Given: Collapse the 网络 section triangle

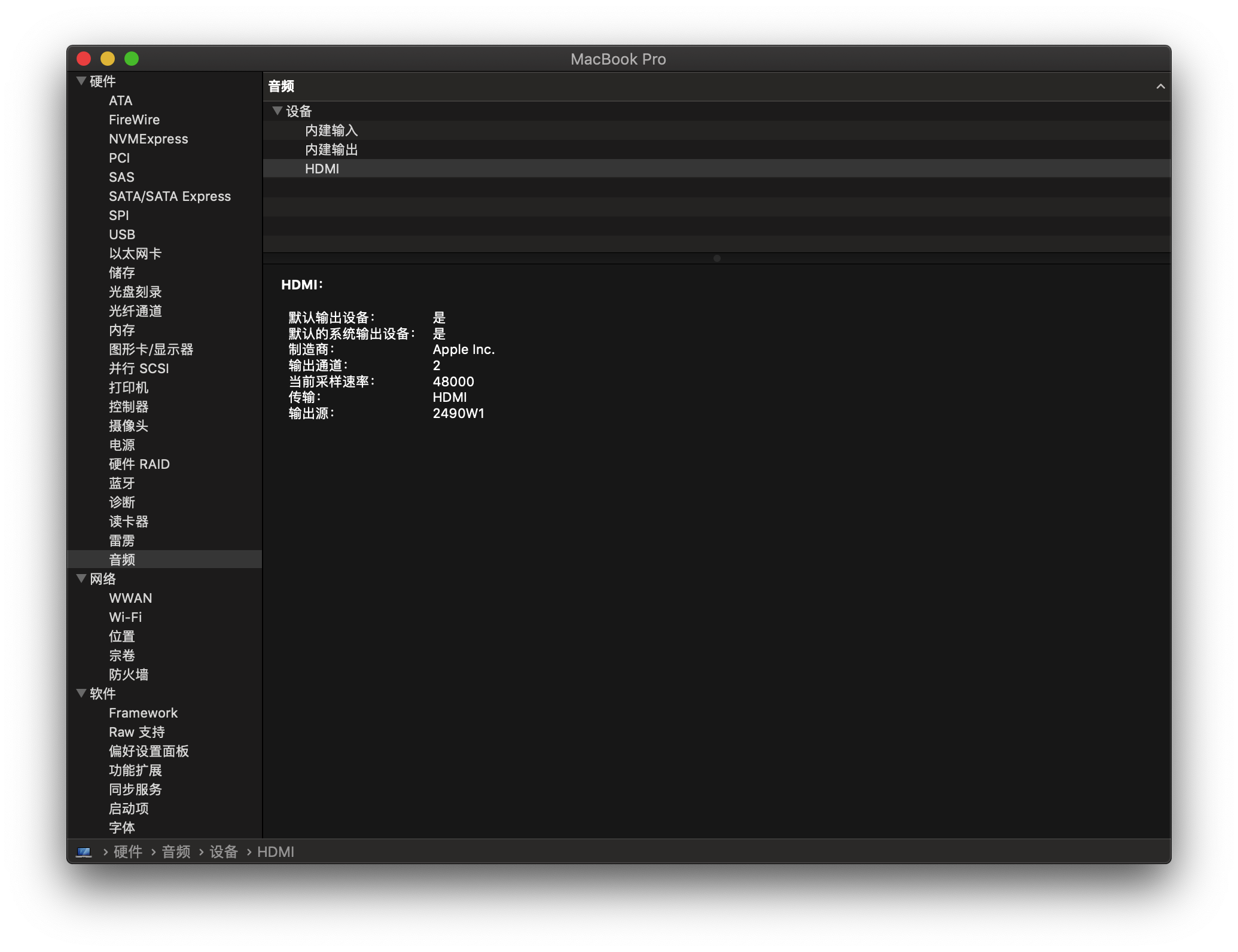Looking at the screenshot, I should click(81, 578).
